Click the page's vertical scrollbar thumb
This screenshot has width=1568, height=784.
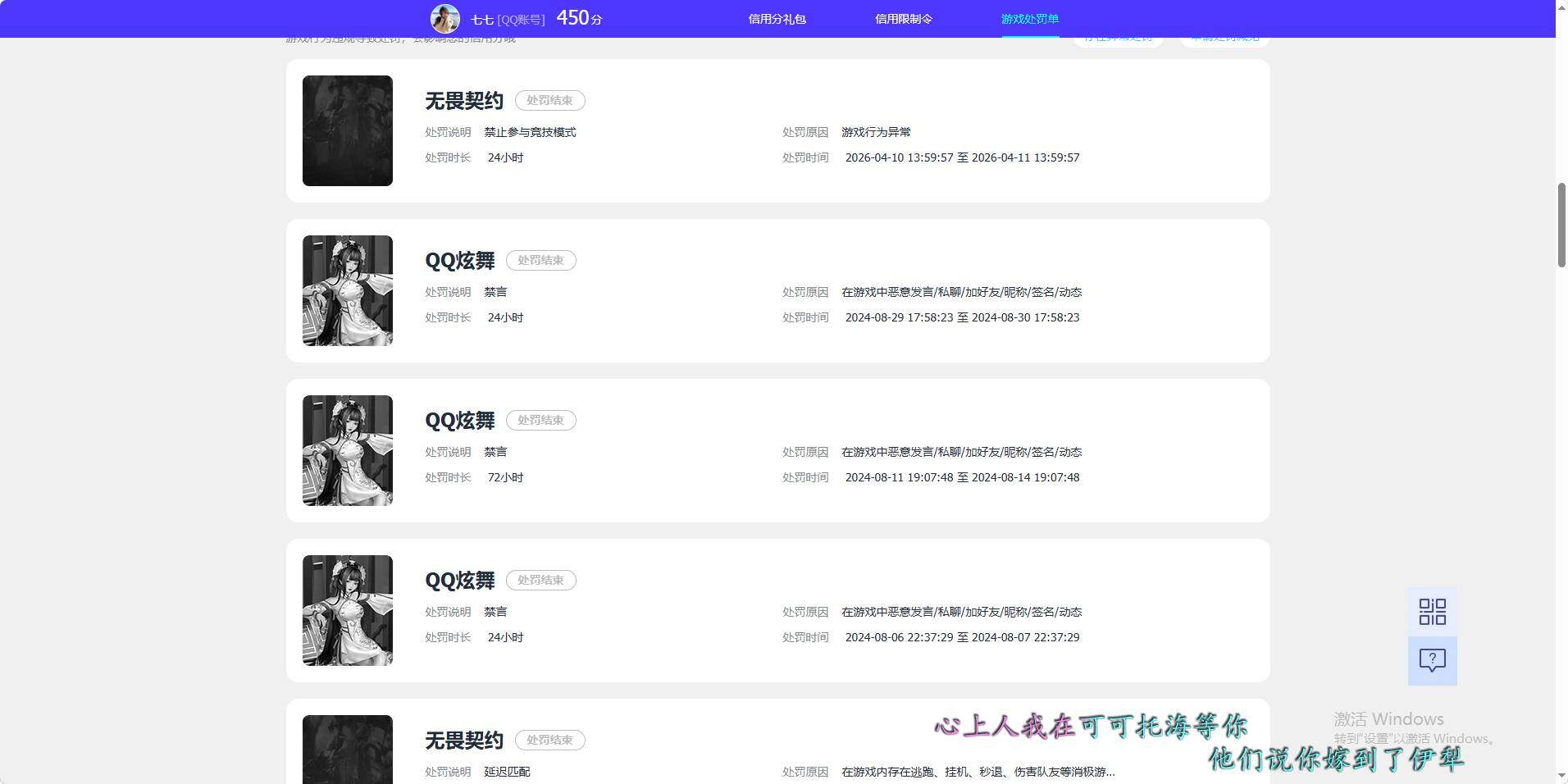(1561, 226)
